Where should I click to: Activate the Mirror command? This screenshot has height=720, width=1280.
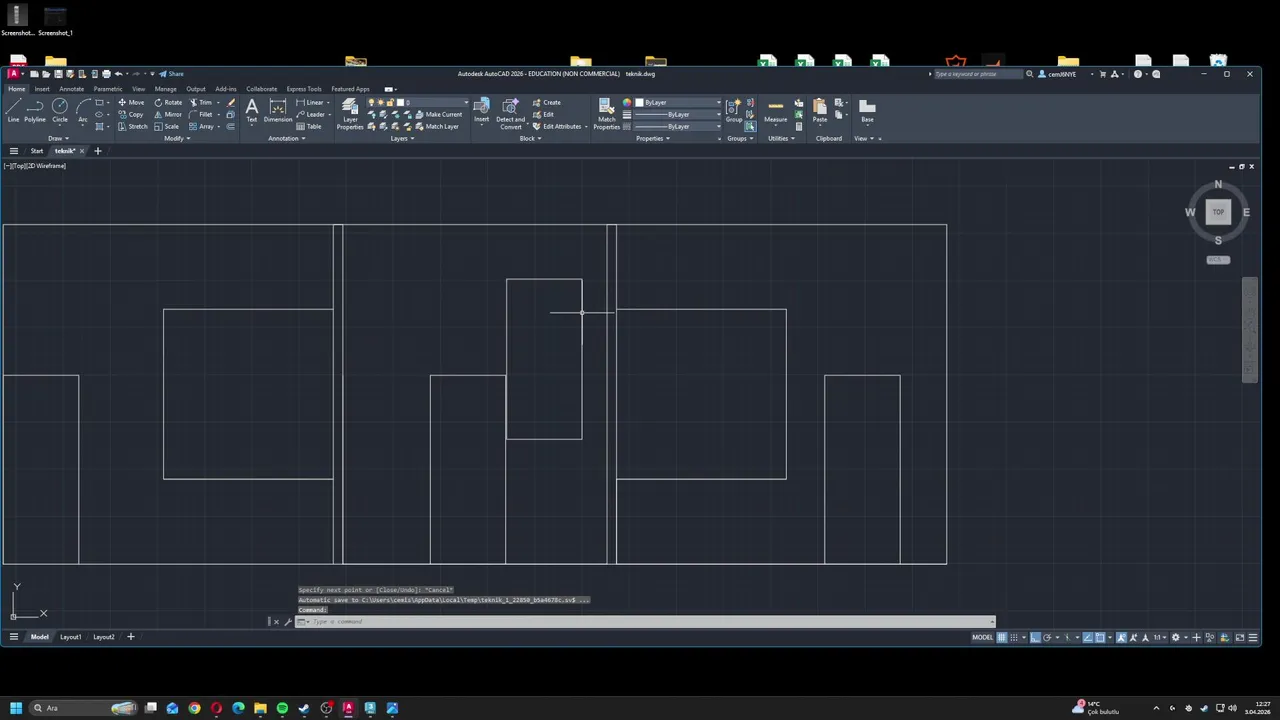(x=168, y=114)
